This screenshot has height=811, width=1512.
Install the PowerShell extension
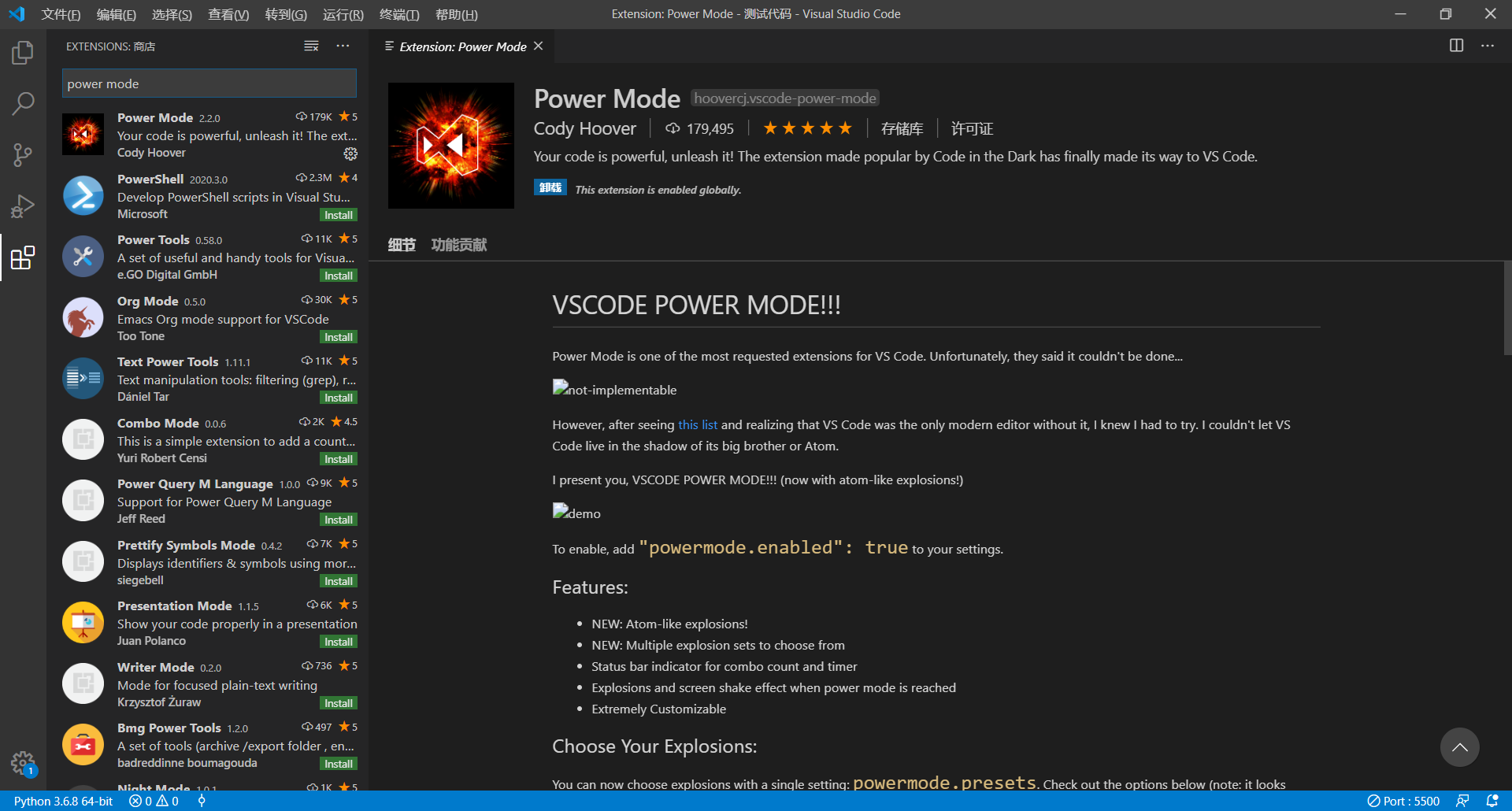pyautogui.click(x=339, y=215)
